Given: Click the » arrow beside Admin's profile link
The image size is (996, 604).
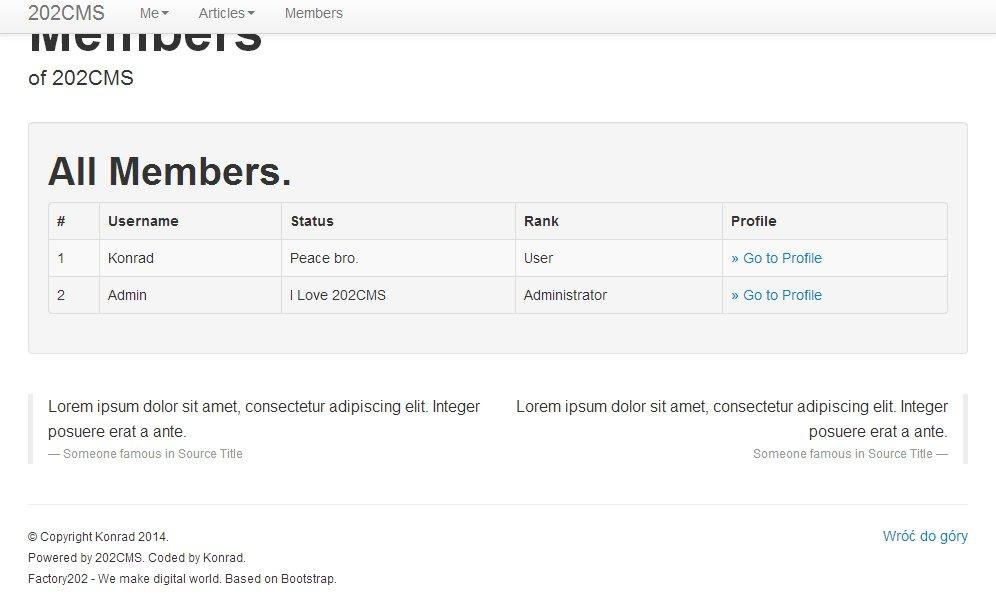Looking at the screenshot, I should pyautogui.click(x=735, y=295).
